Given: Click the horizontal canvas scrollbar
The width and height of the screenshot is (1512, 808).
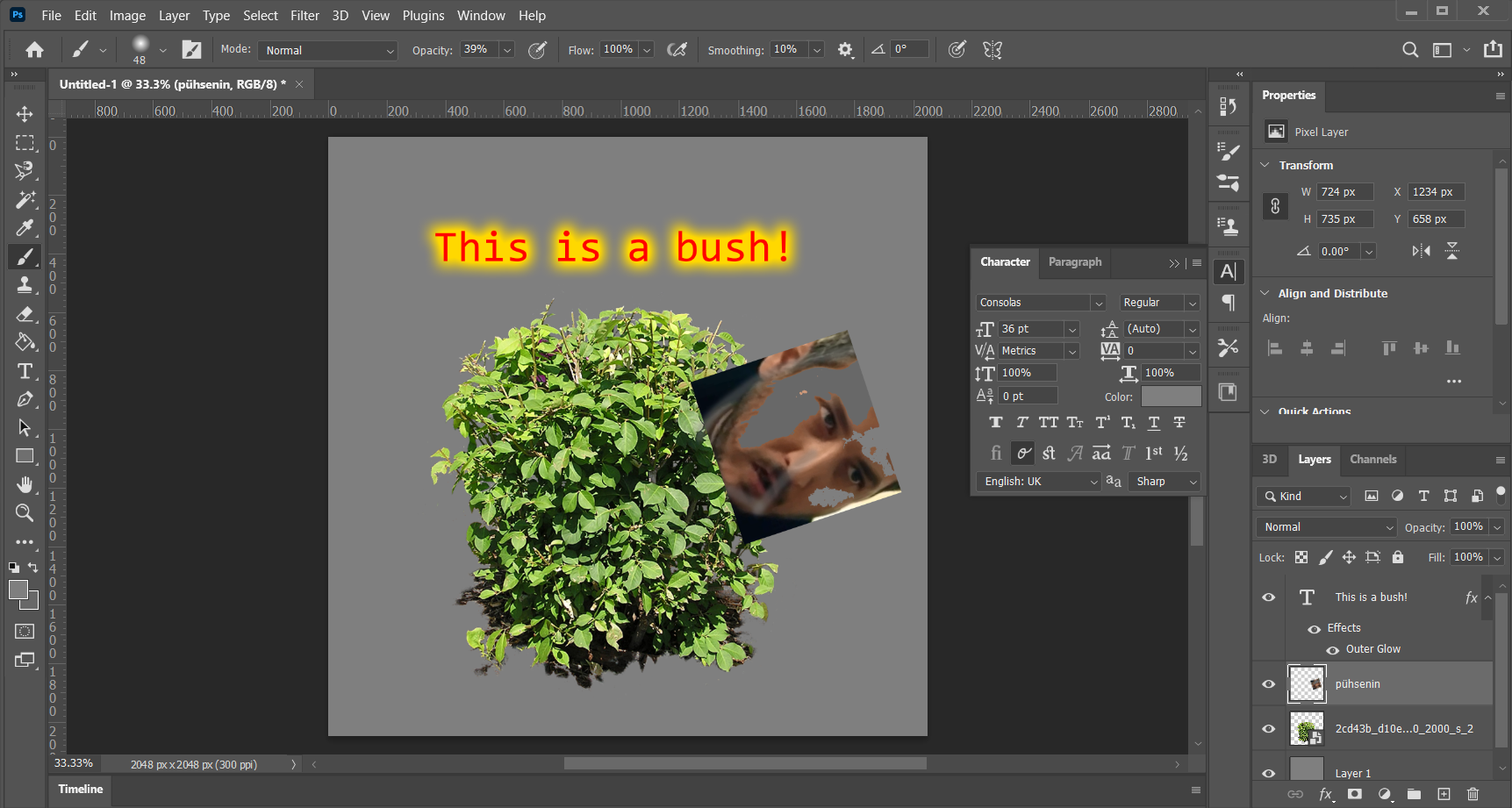Looking at the screenshot, I should tap(745, 764).
